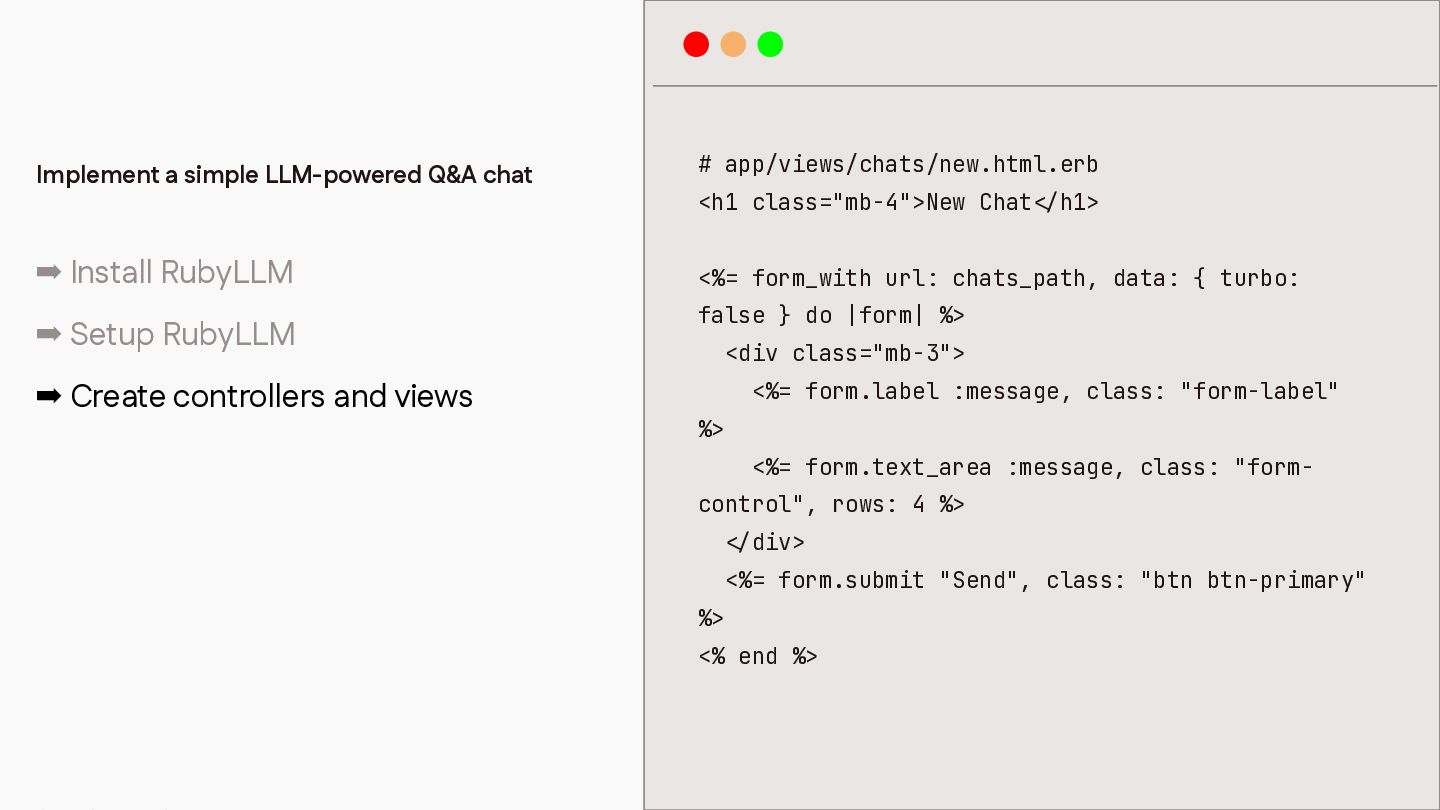The height and width of the screenshot is (810, 1440).
Task: Click the h1 New Chat code line
Action: tap(898, 202)
